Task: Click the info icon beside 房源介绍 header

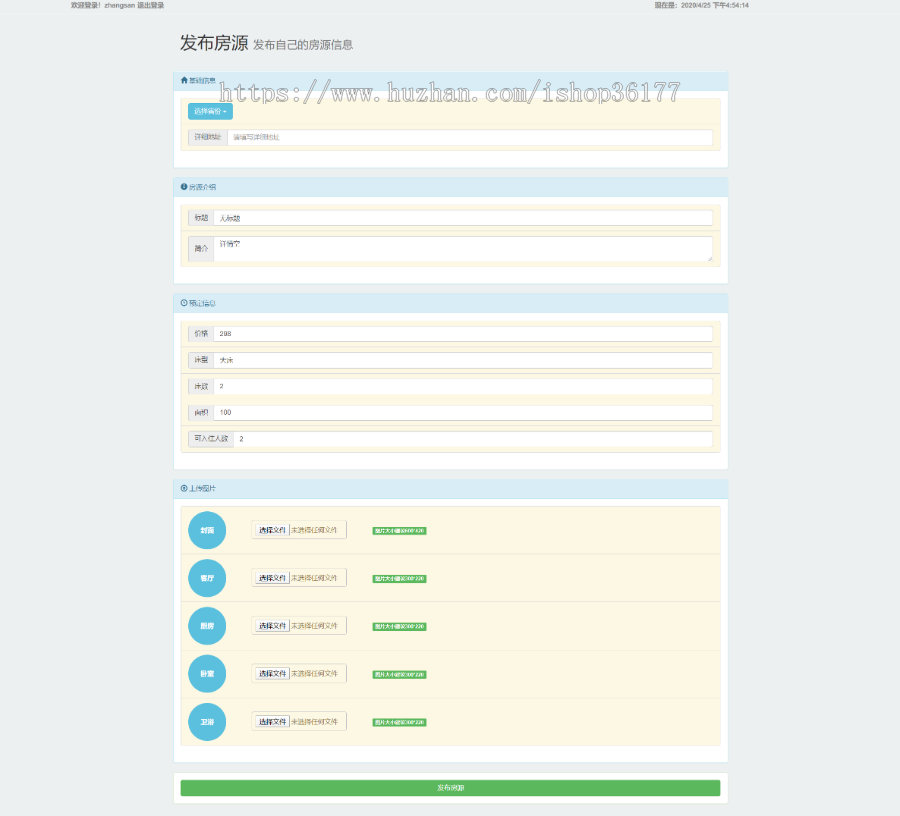Action: coord(183,187)
